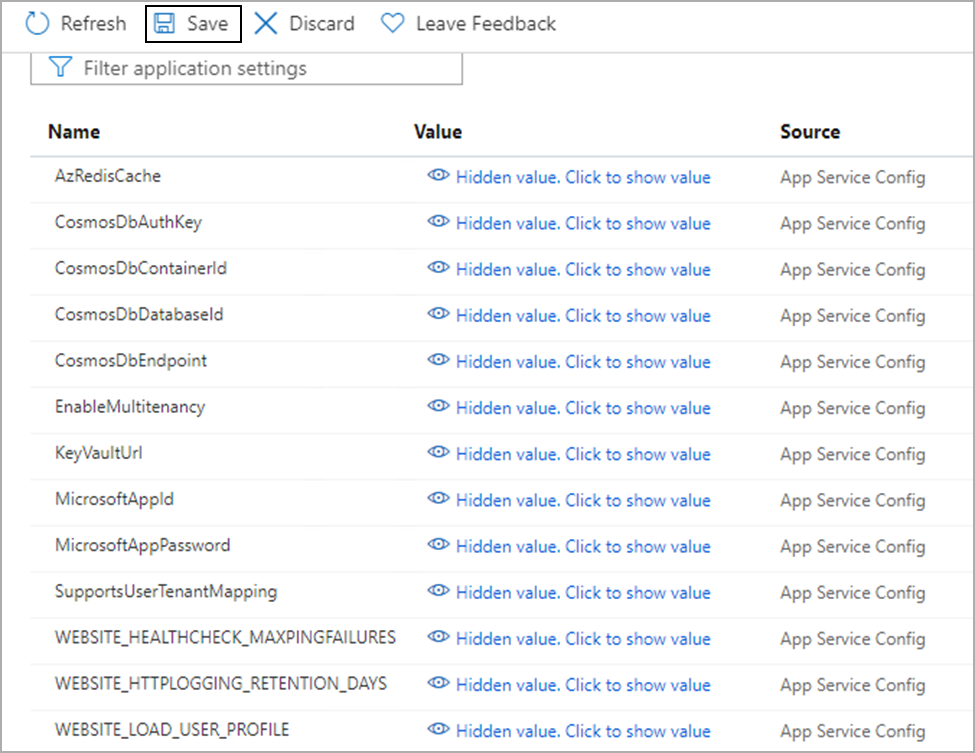This screenshot has height=753, width=975.
Task: Click to show value for MicrosoftAppId
Action: click(583, 500)
